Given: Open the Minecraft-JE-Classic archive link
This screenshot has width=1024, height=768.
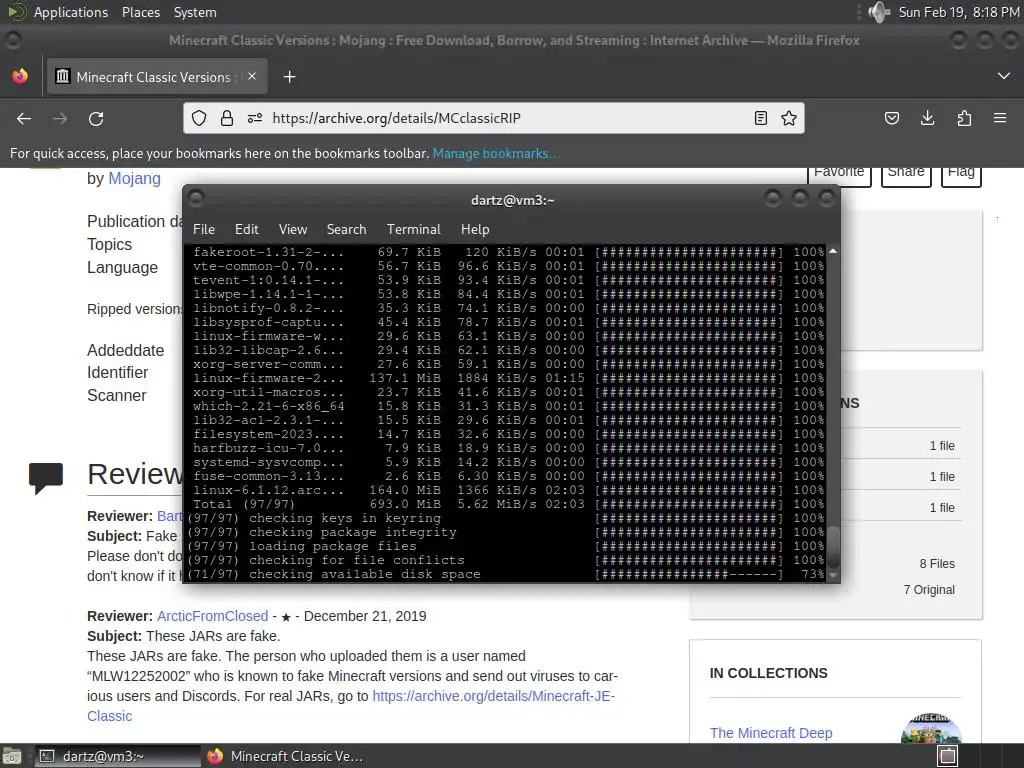Looking at the screenshot, I should [494, 696].
